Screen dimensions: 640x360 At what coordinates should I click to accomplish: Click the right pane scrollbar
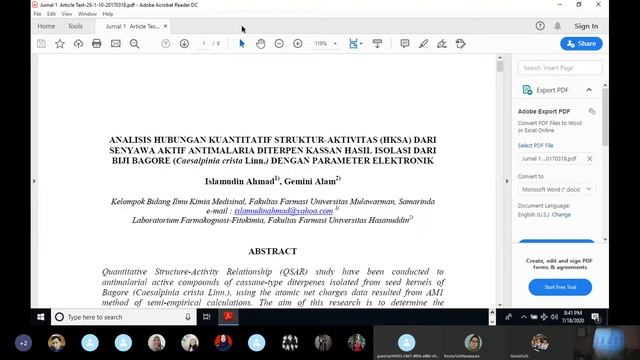click(x=605, y=117)
